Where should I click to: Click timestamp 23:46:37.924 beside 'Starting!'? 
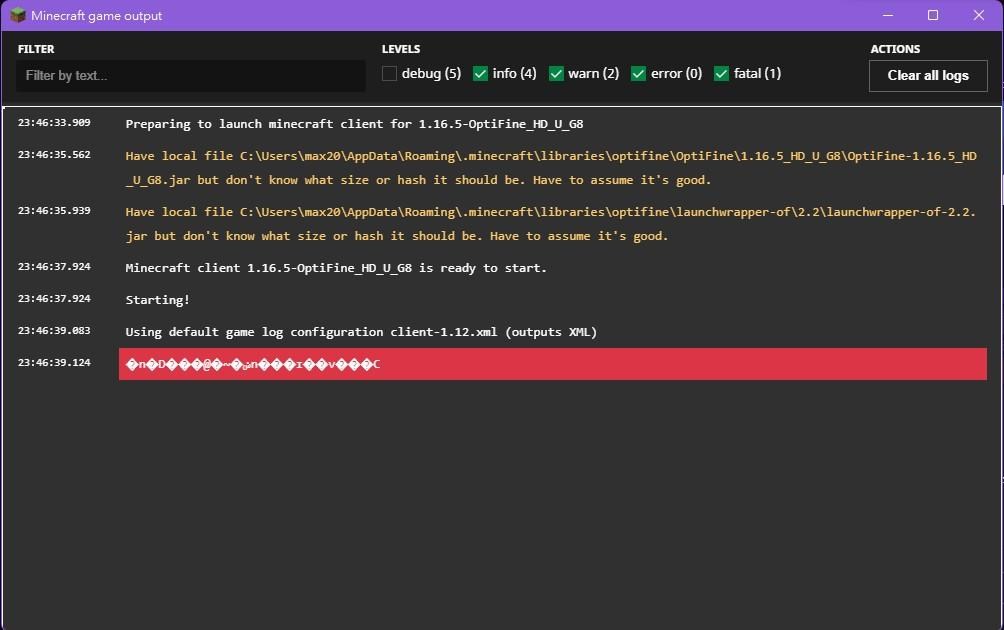pyautogui.click(x=54, y=298)
